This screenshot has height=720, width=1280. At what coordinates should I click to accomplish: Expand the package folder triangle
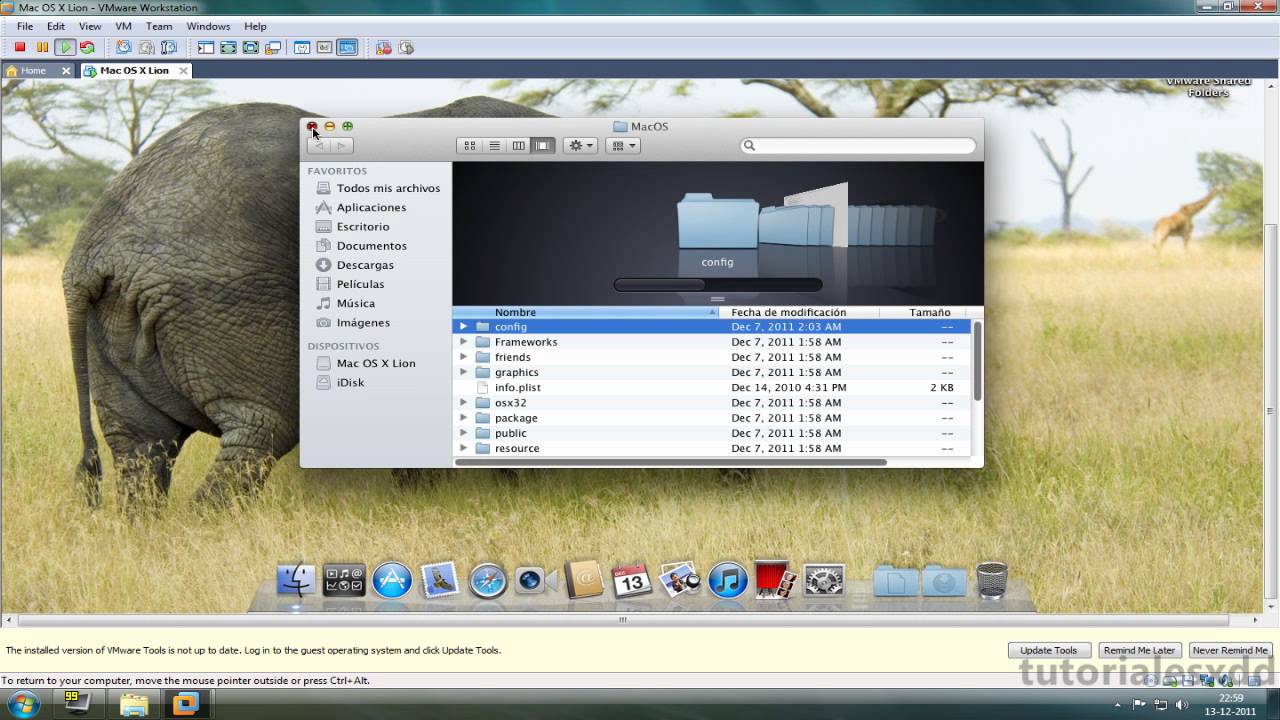point(463,418)
